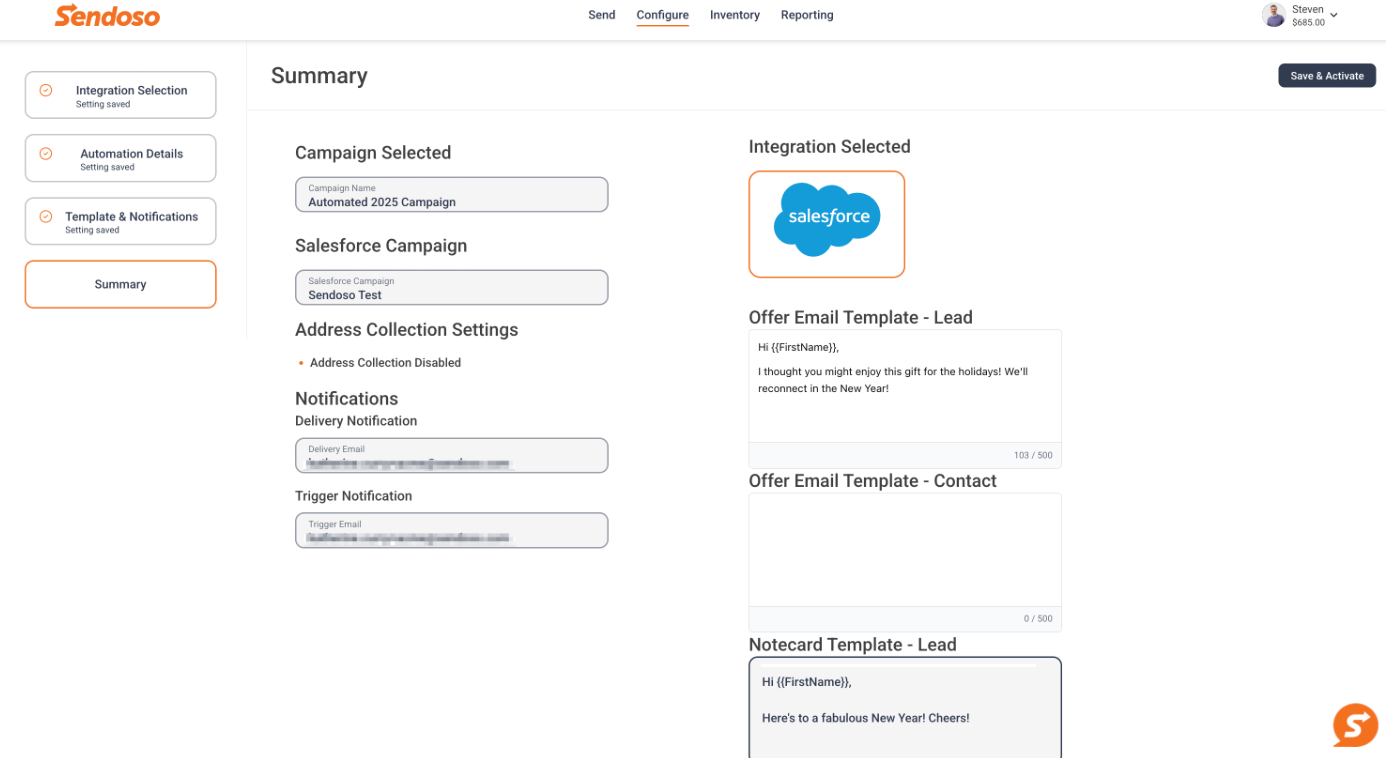
Task: Click Steven's profile avatar
Action: (x=1273, y=15)
